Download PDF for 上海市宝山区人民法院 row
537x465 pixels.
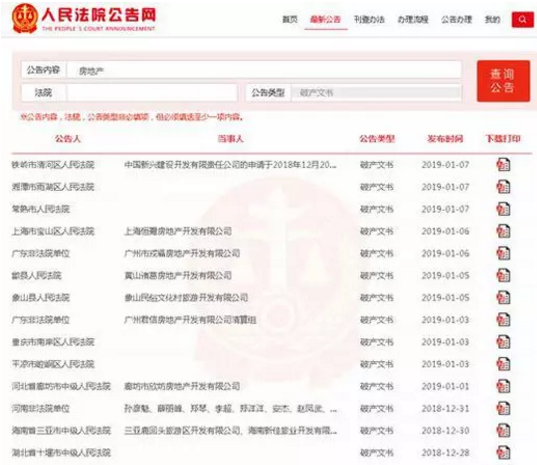pos(503,231)
